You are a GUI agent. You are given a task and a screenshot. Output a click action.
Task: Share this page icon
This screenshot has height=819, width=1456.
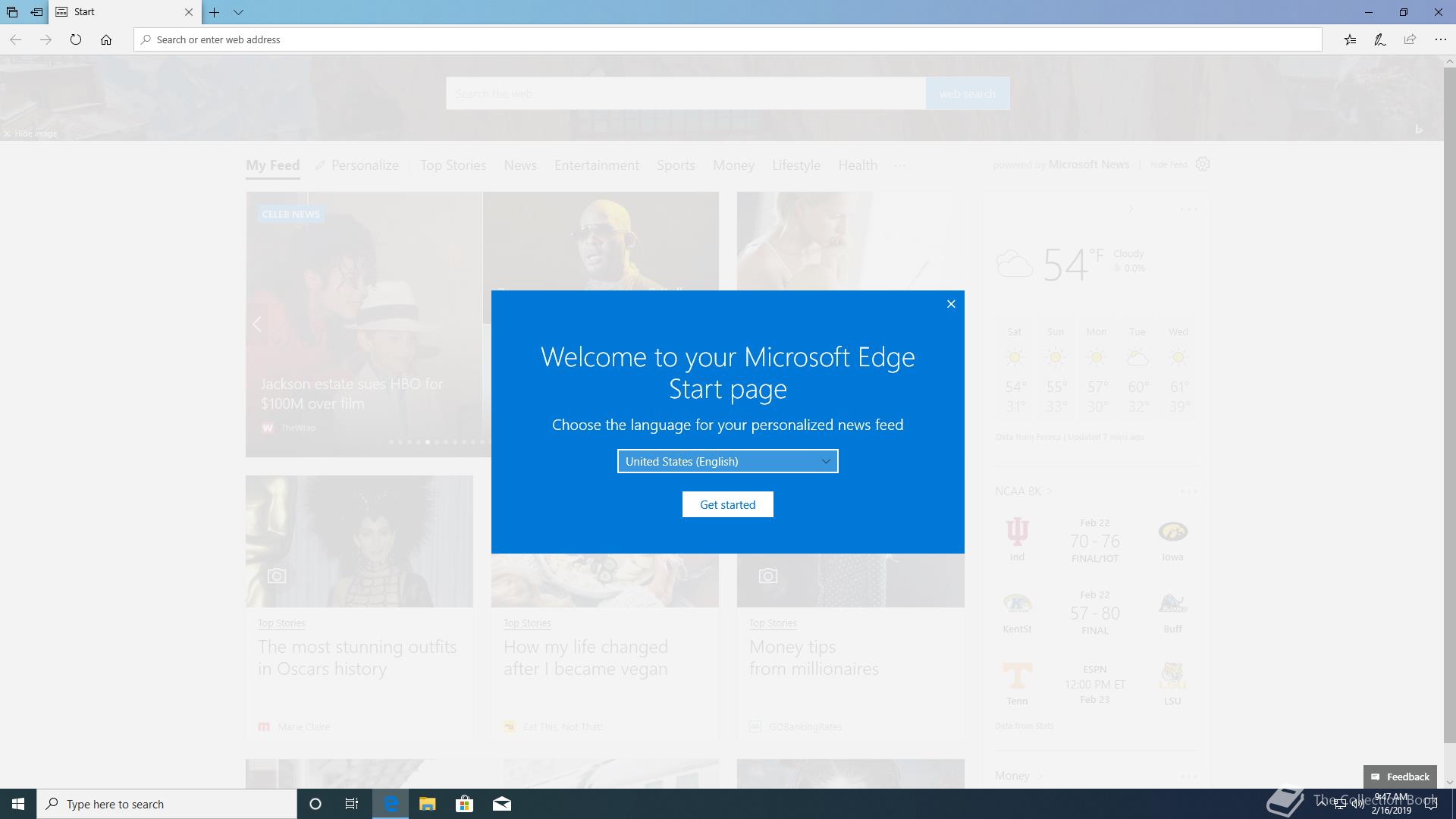tap(1410, 39)
